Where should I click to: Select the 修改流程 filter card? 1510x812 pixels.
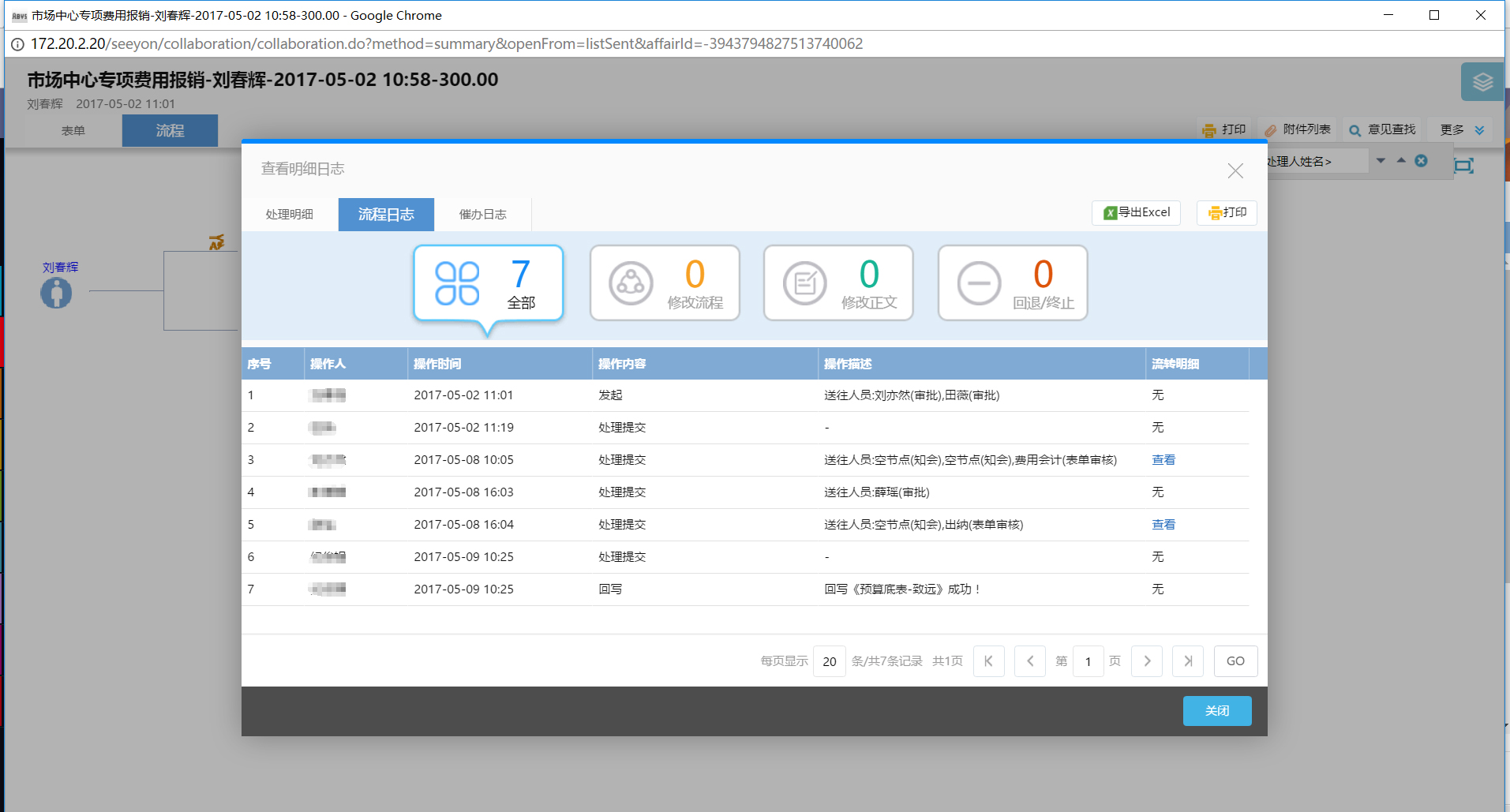[x=665, y=283]
